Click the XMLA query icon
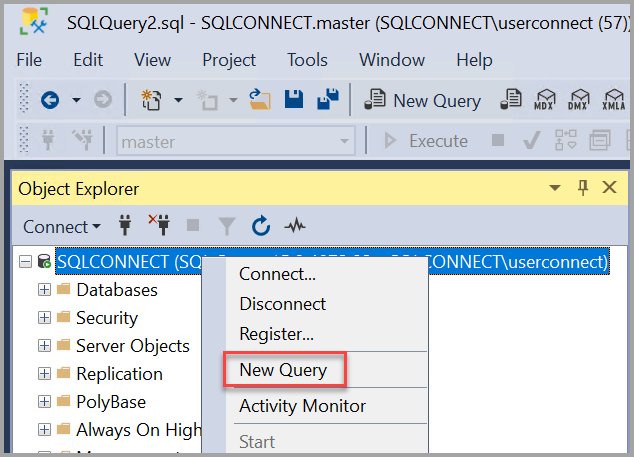The image size is (634, 457). [x=614, y=99]
